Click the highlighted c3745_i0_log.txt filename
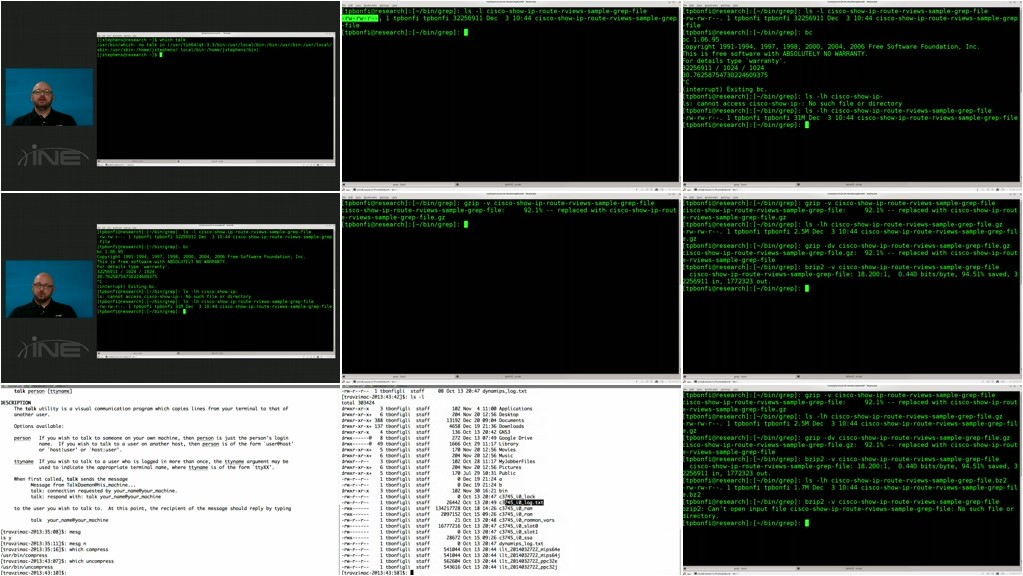The width and height of the screenshot is (1023, 576). click(x=525, y=502)
